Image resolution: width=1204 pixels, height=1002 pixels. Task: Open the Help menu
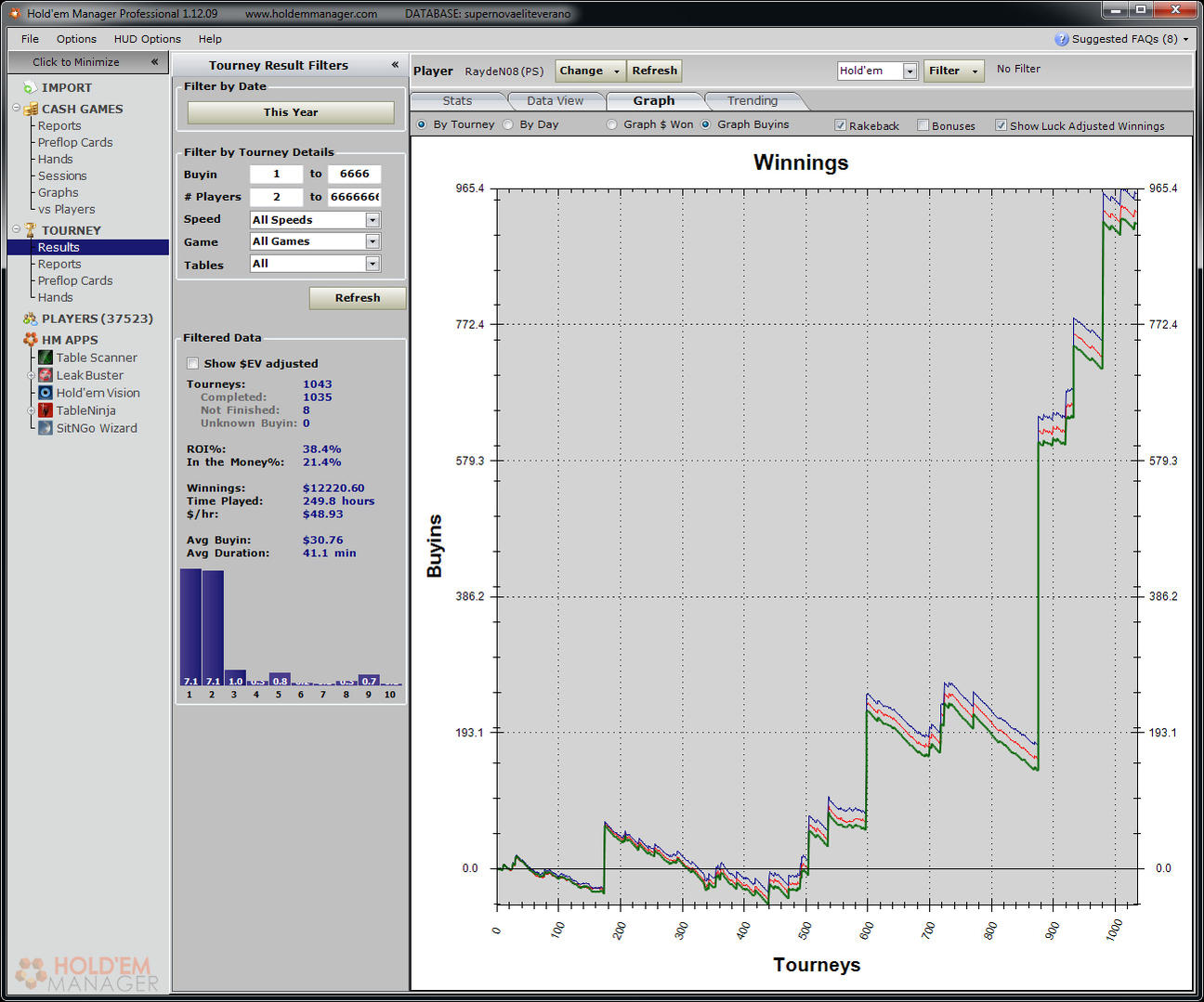210,39
